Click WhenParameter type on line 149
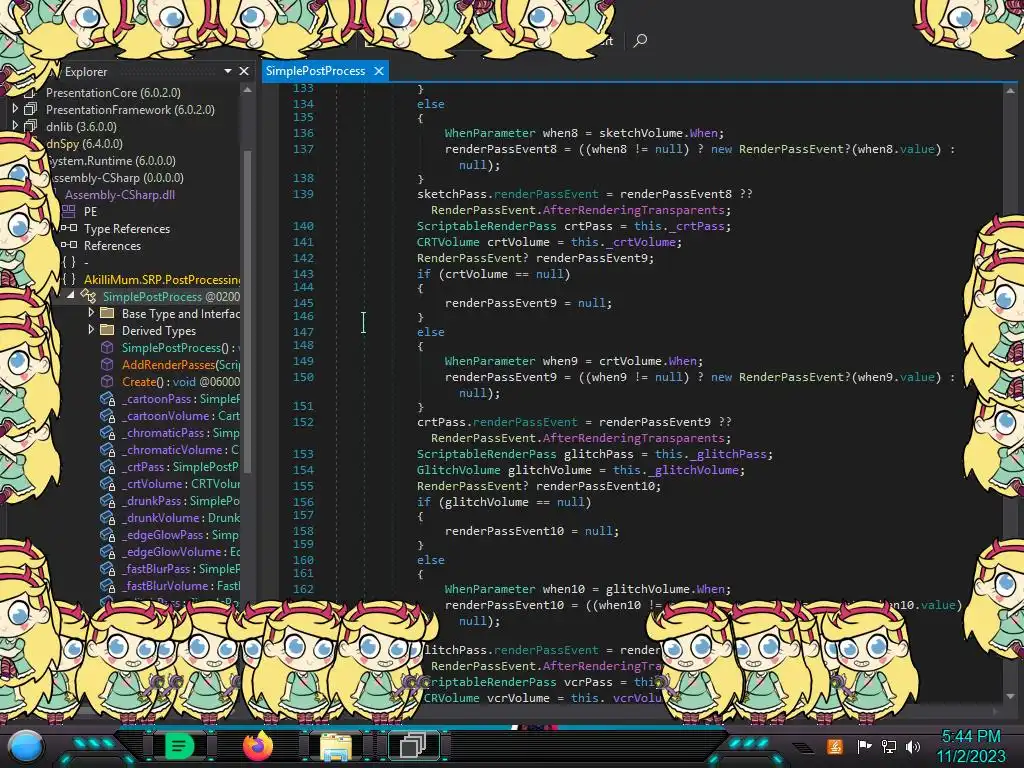Screen dimensions: 1024x768 490,360
